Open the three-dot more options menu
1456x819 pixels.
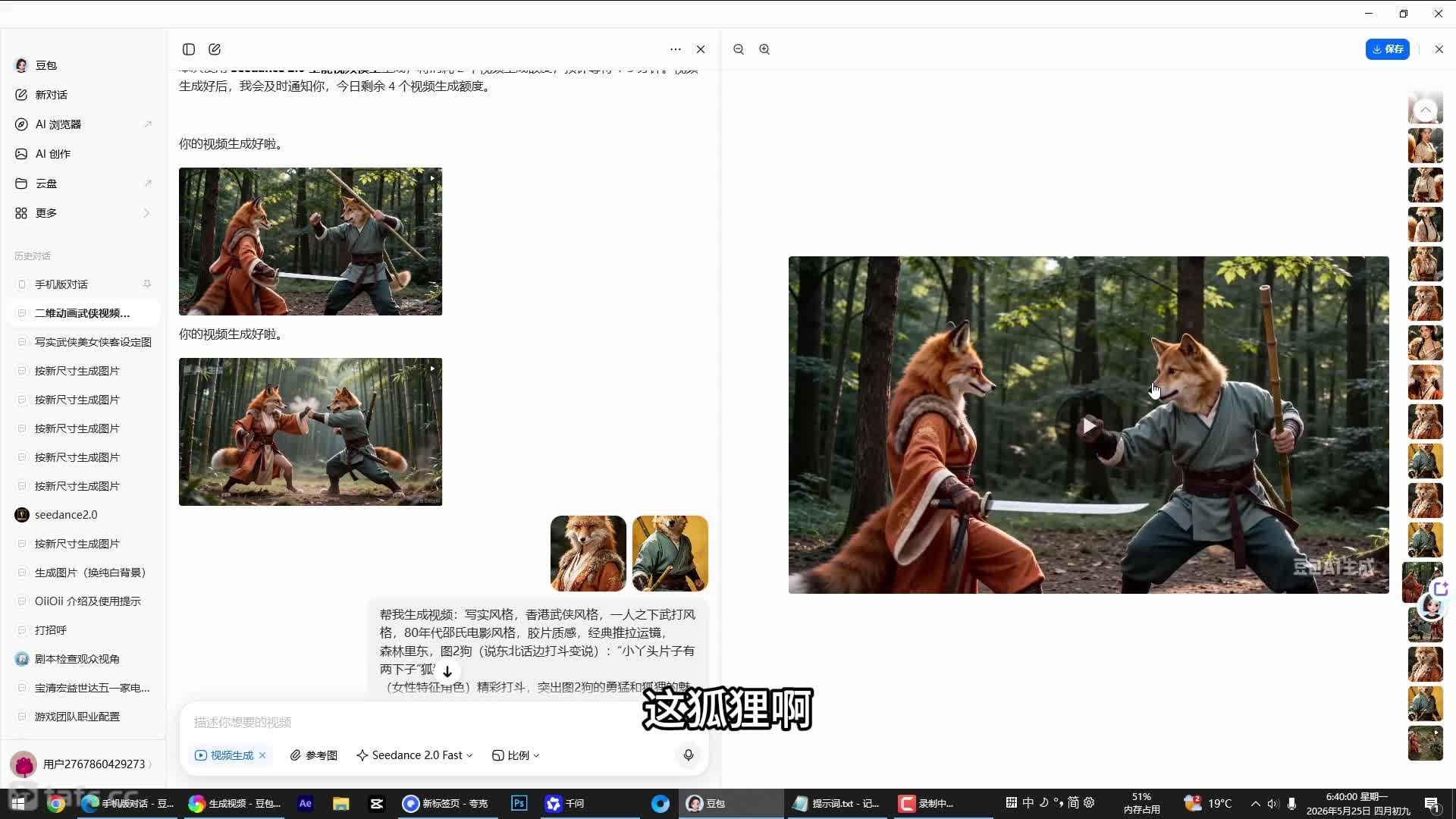click(x=675, y=49)
